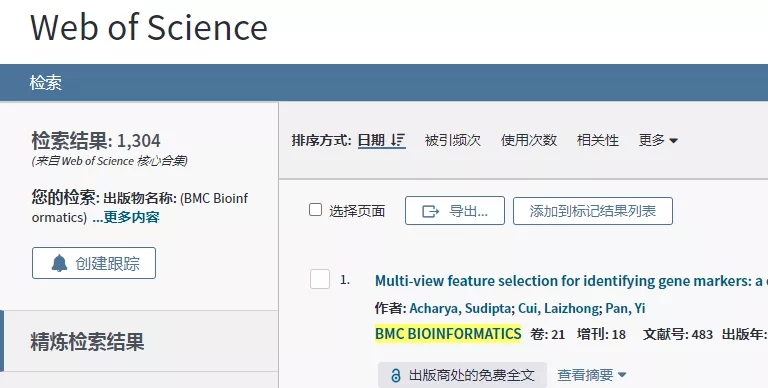
Task: Open the 检索 tab in blue bar
Action: pyautogui.click(x=46, y=83)
